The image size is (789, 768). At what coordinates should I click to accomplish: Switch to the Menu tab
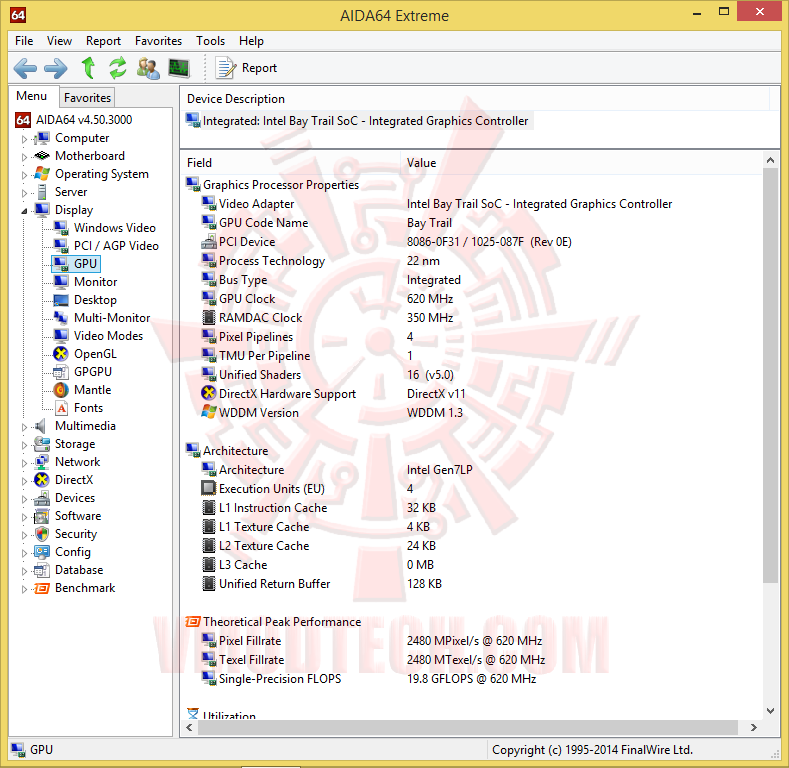point(31,96)
